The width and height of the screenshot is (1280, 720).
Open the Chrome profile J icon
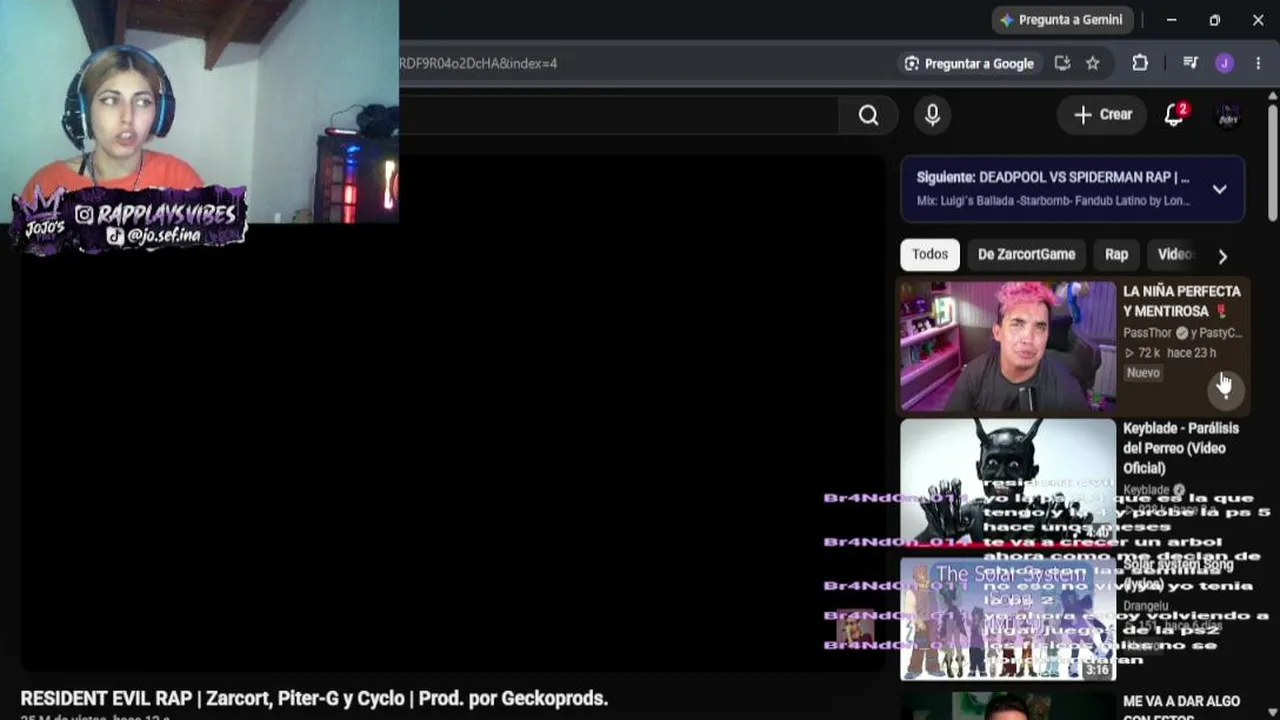(1225, 63)
